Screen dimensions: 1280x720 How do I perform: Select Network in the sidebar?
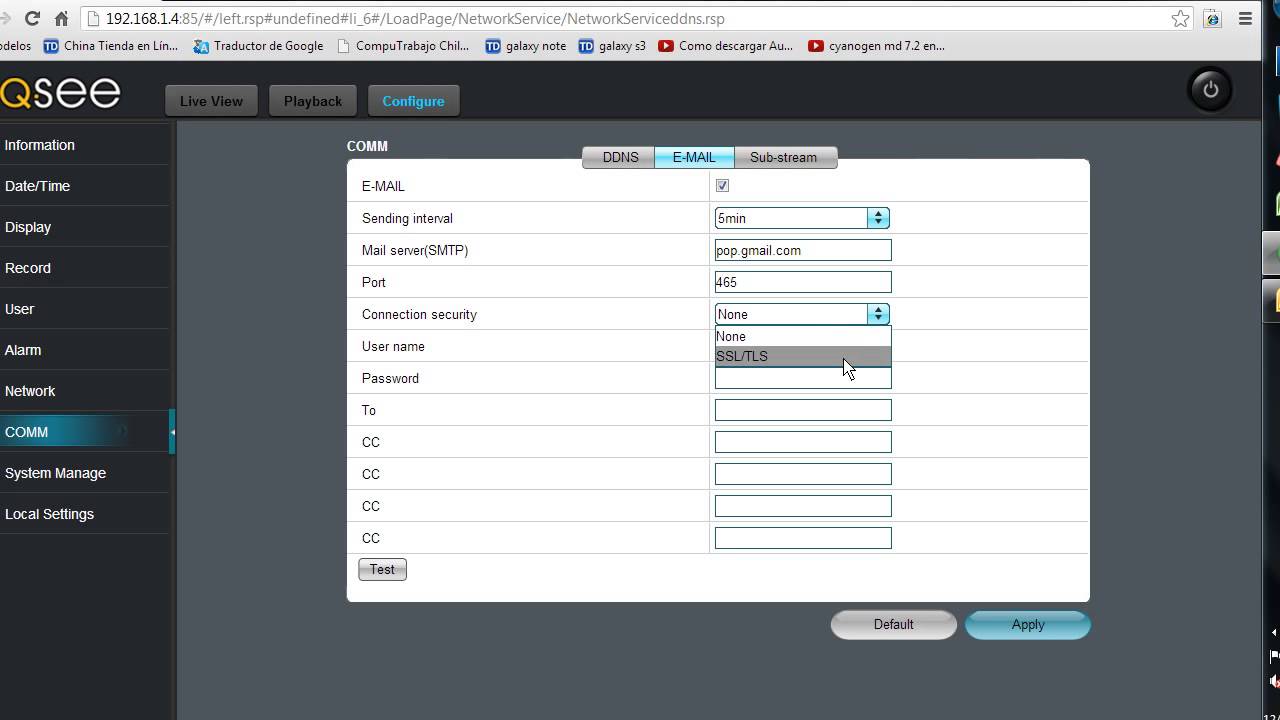85,391
